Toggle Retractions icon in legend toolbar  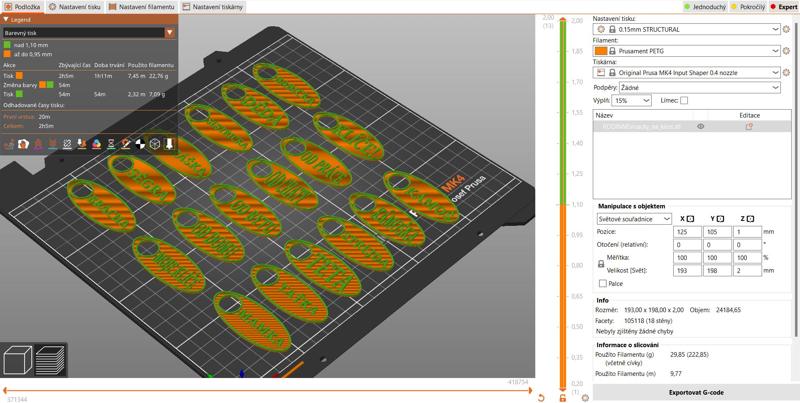38,145
